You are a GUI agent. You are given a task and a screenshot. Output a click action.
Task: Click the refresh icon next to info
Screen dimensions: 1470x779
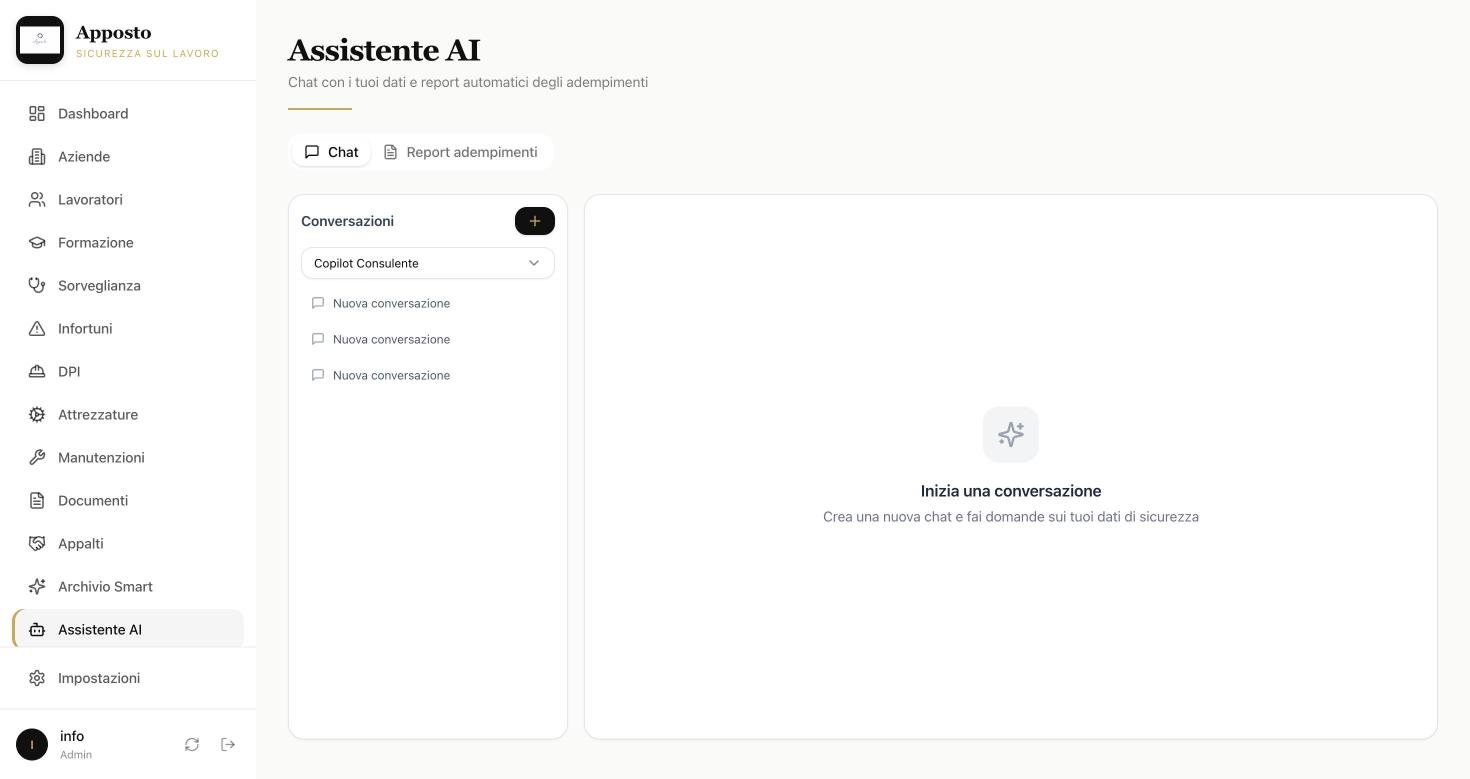(192, 744)
